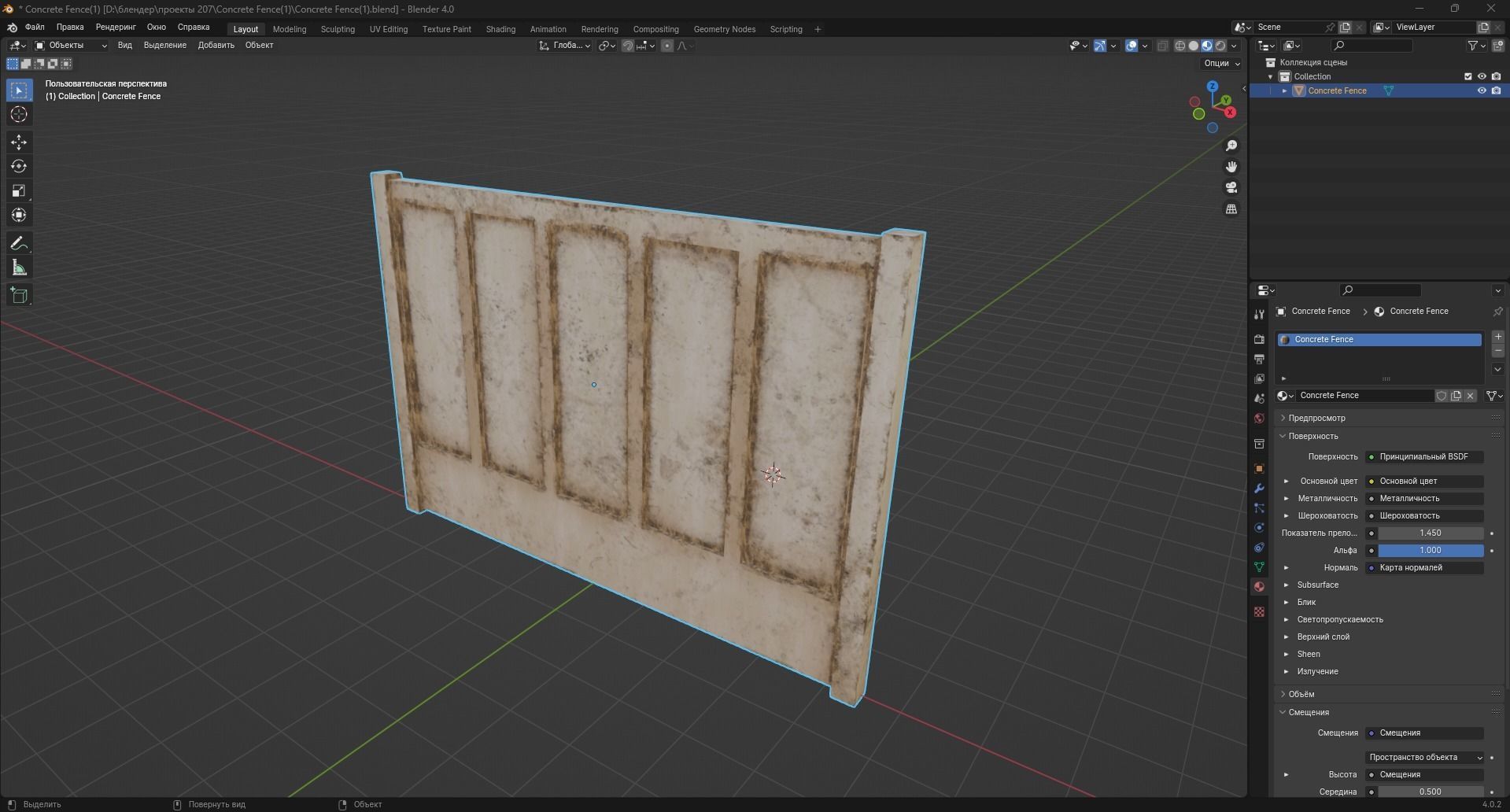
Task: Open the Object properties tab
Action: 1259,468
